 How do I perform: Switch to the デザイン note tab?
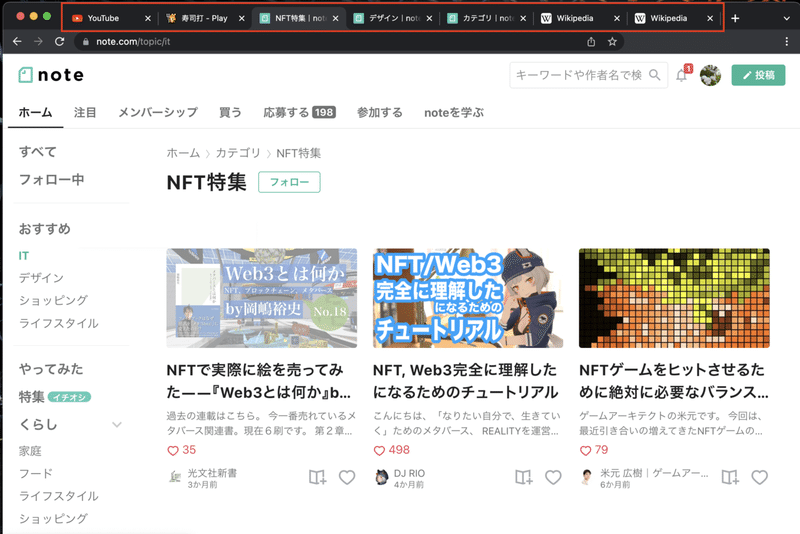[392, 18]
